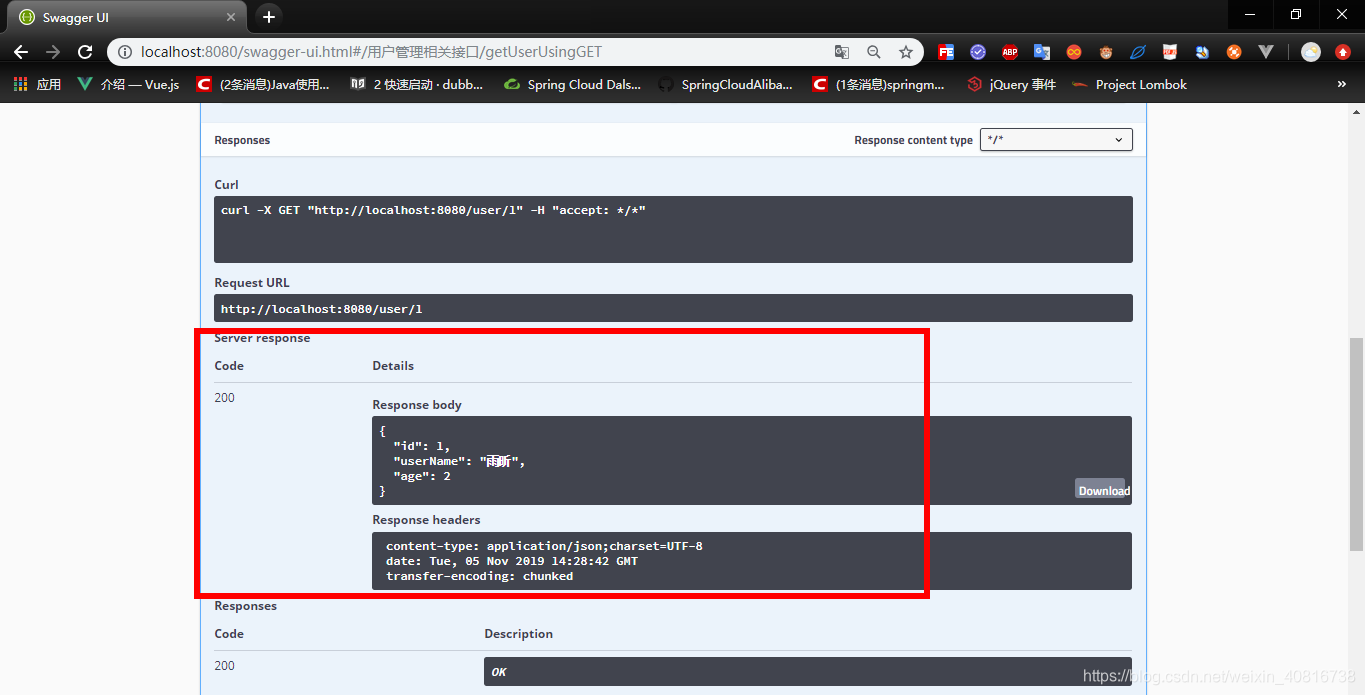Click the OK description for code 200

click(498, 672)
